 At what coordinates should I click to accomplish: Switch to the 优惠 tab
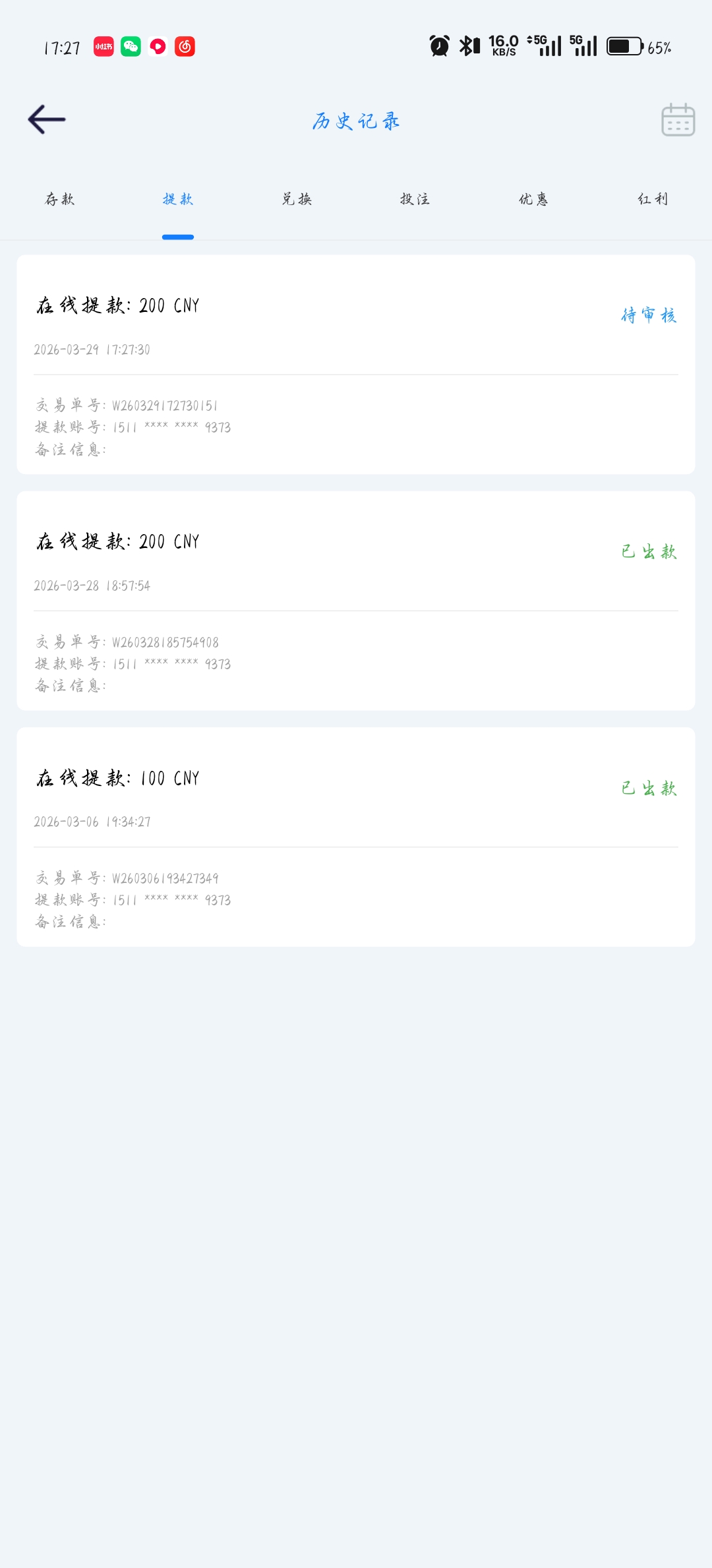click(533, 199)
